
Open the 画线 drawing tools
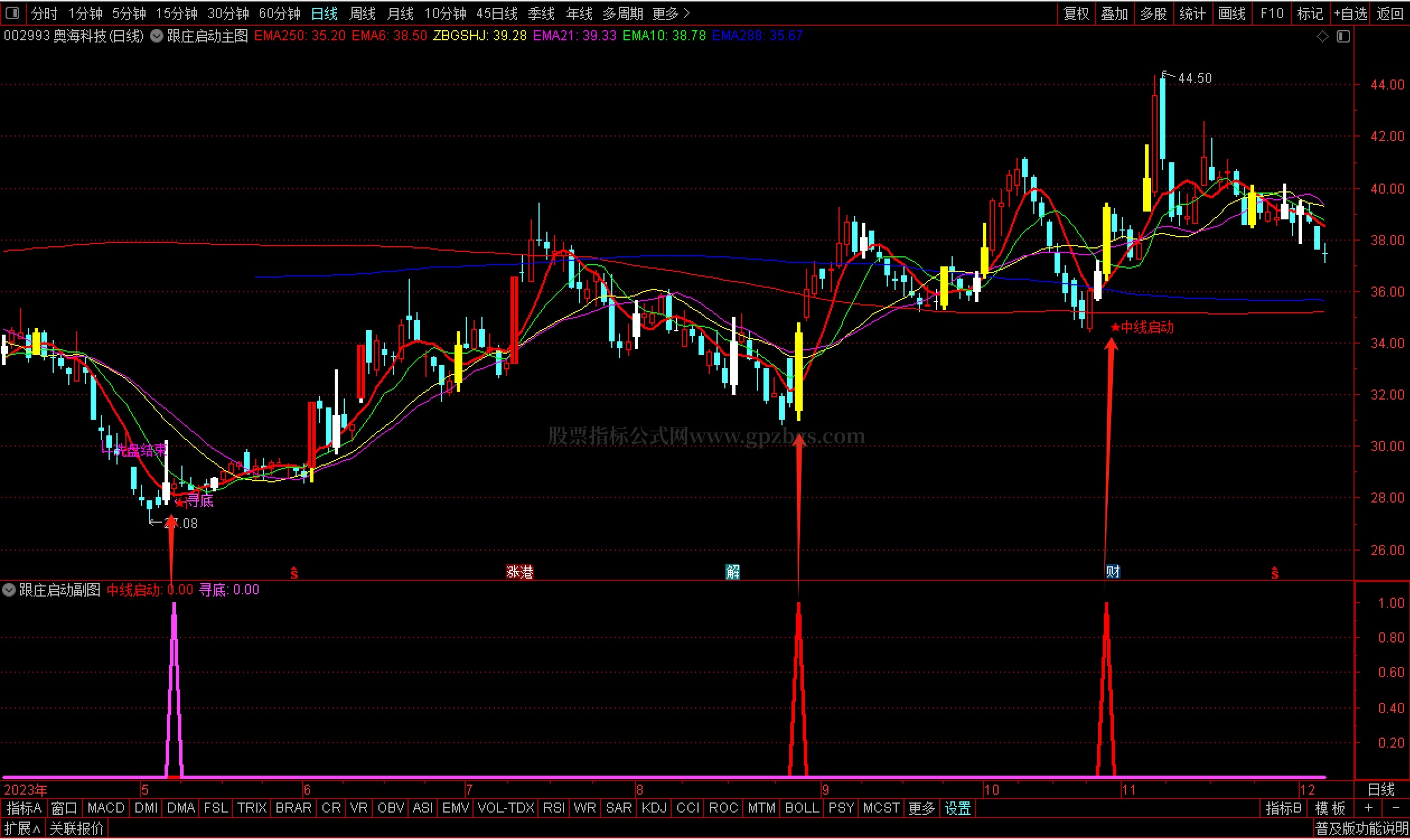(x=1231, y=13)
